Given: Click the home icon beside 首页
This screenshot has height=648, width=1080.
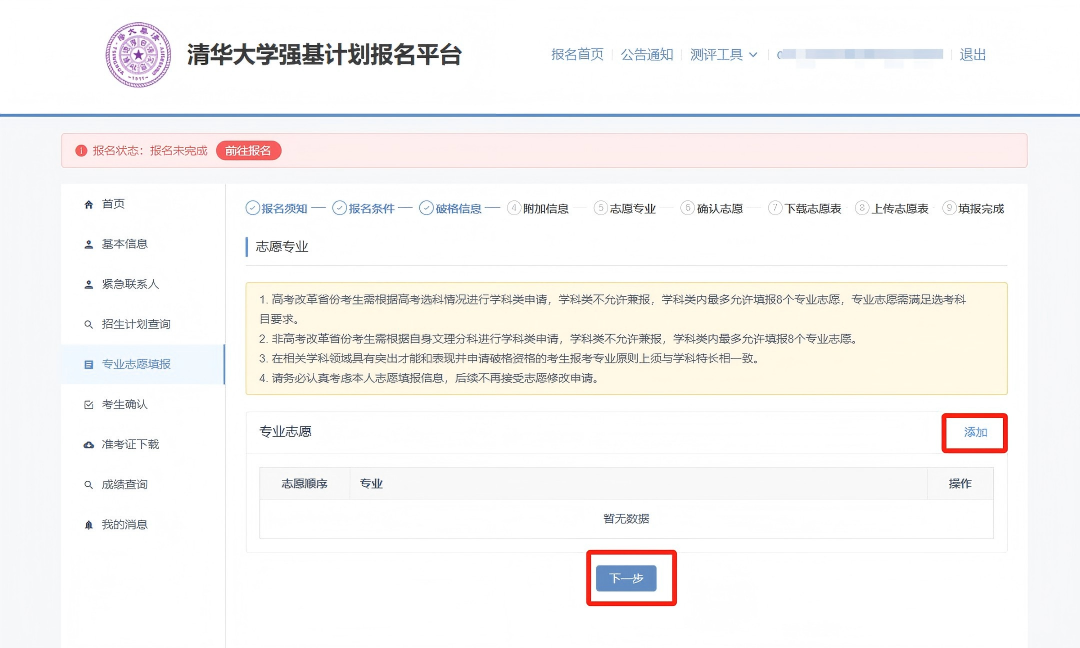Looking at the screenshot, I should [89, 203].
